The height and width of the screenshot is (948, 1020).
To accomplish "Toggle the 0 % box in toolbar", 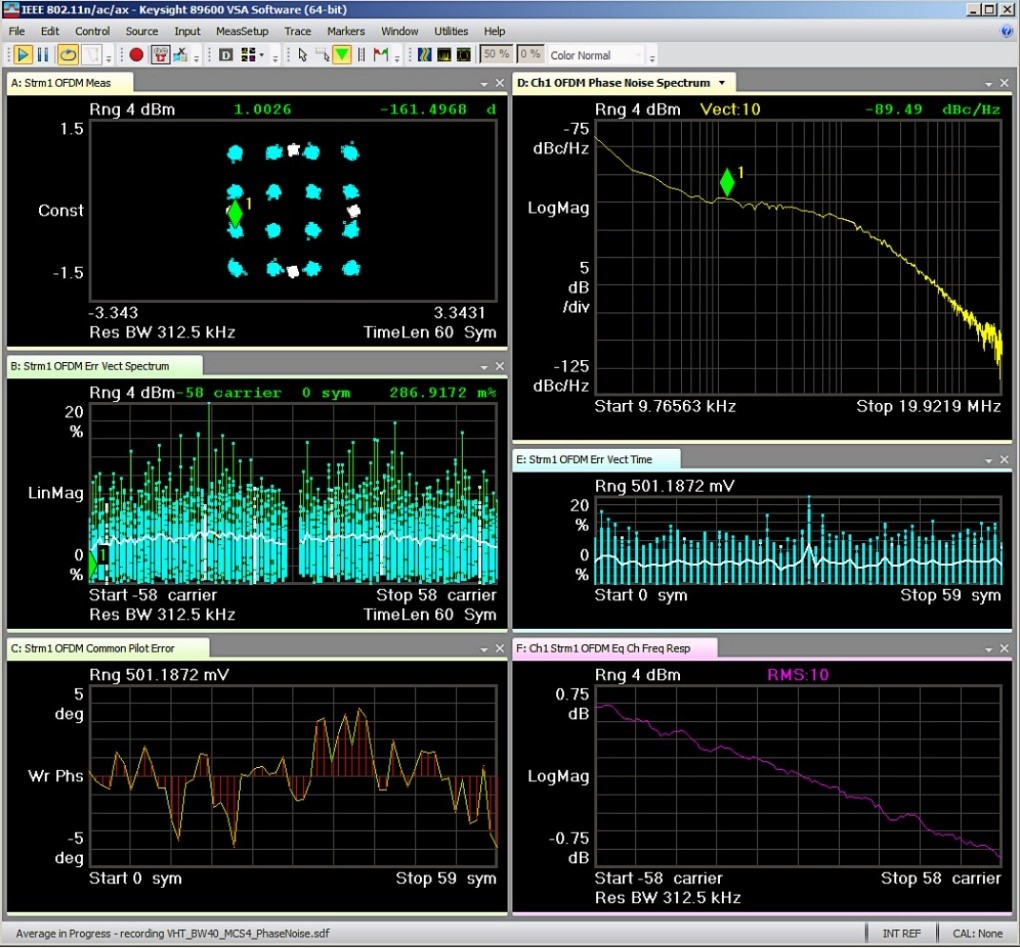I will [x=531, y=54].
